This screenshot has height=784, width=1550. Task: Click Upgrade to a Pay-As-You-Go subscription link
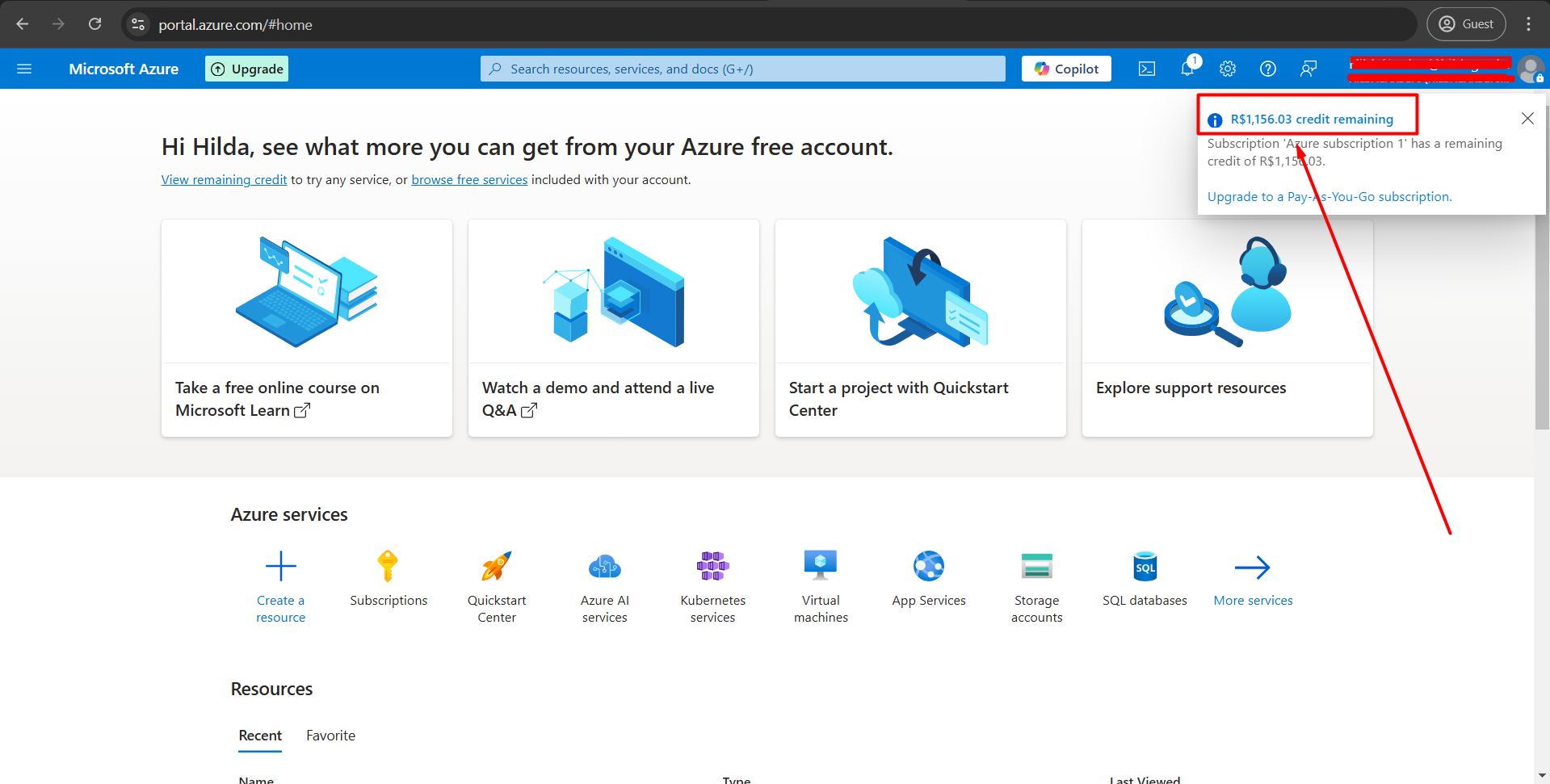tap(1329, 196)
